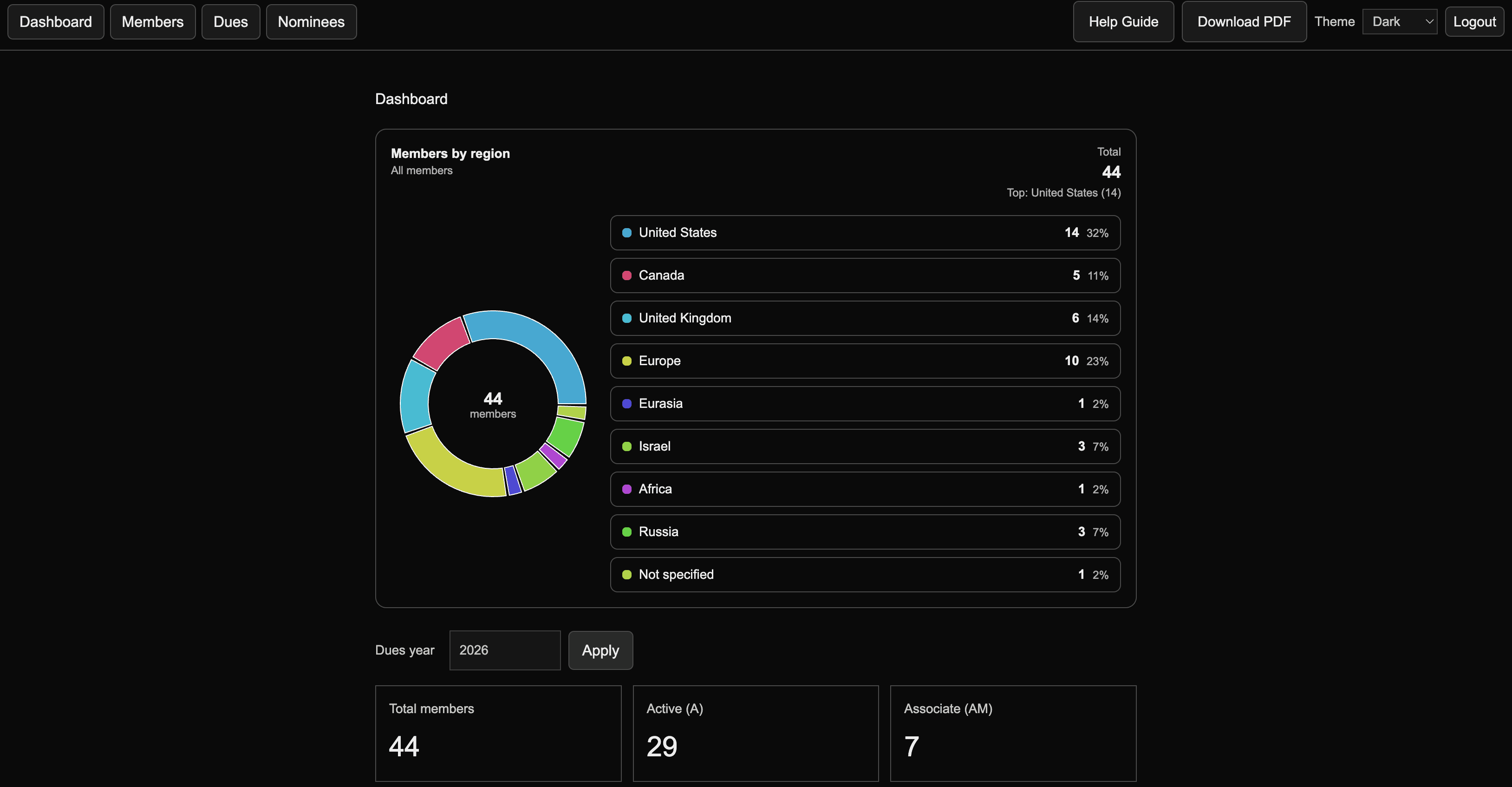Toggle visibility of the Europe legend entry
1512x787 pixels.
coord(865,361)
